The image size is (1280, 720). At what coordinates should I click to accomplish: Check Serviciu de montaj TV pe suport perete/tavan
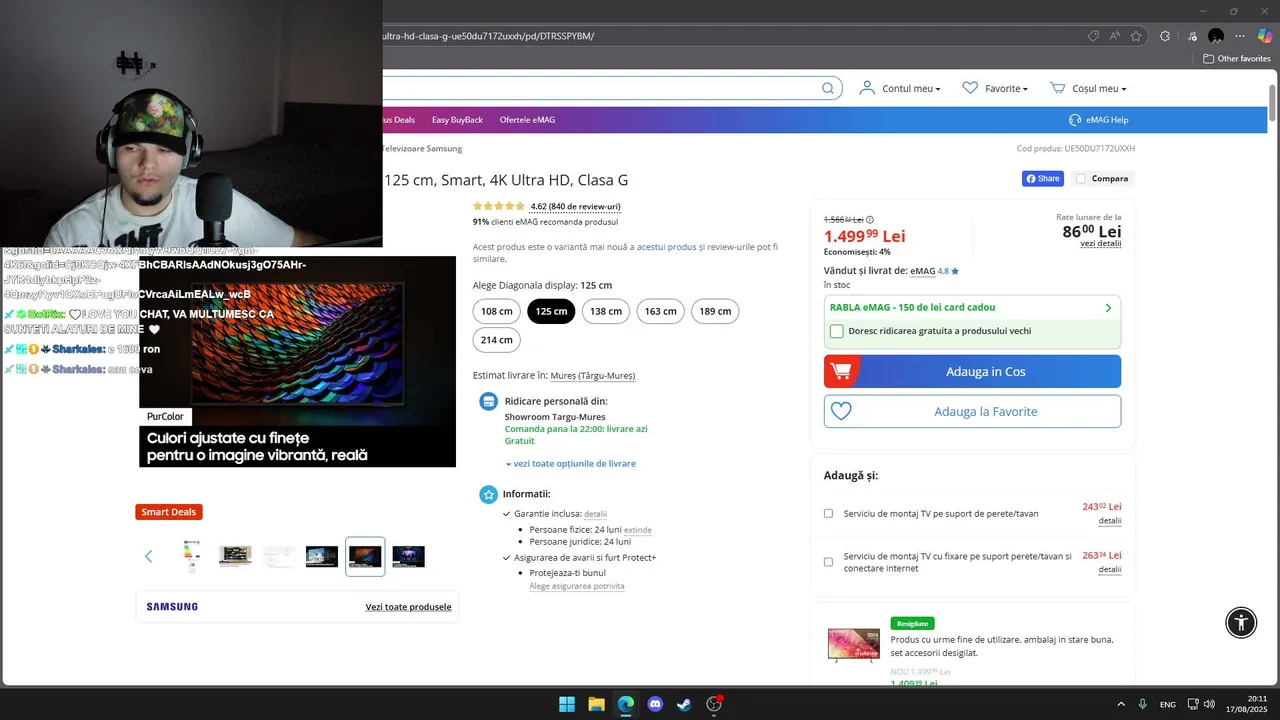click(x=828, y=513)
